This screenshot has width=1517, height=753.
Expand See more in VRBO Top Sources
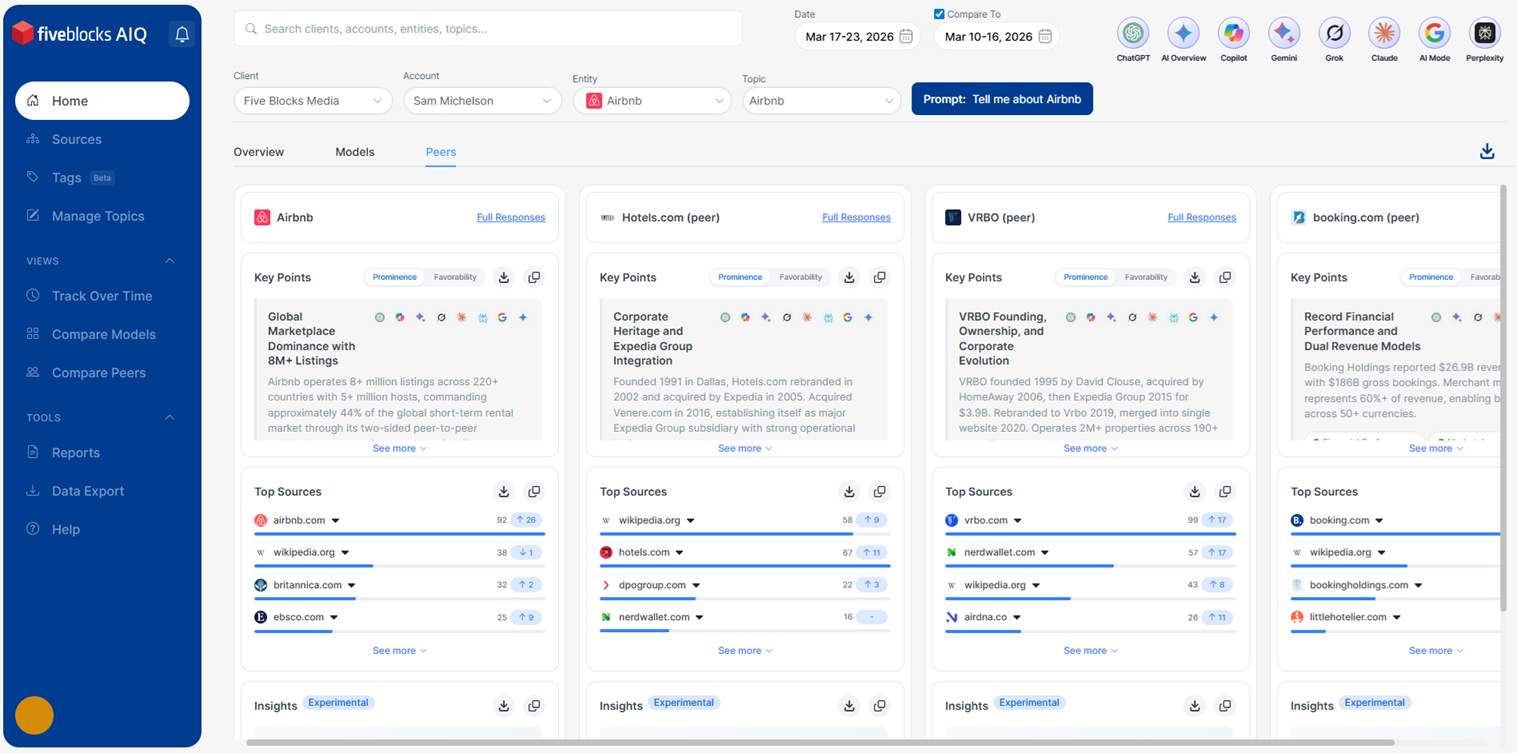[1090, 650]
